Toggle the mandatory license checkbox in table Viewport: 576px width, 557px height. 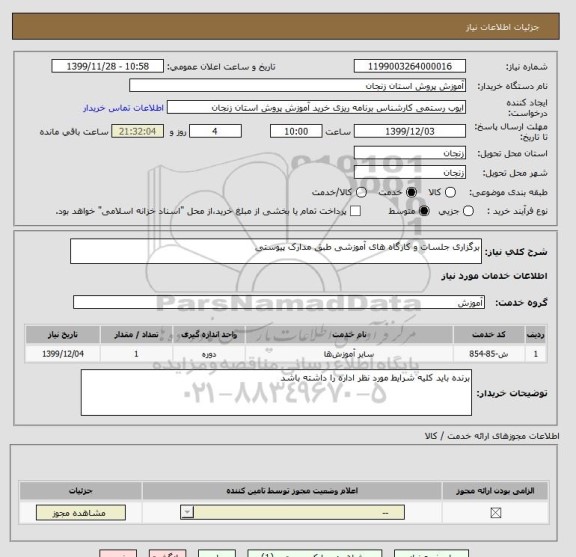click(496, 513)
